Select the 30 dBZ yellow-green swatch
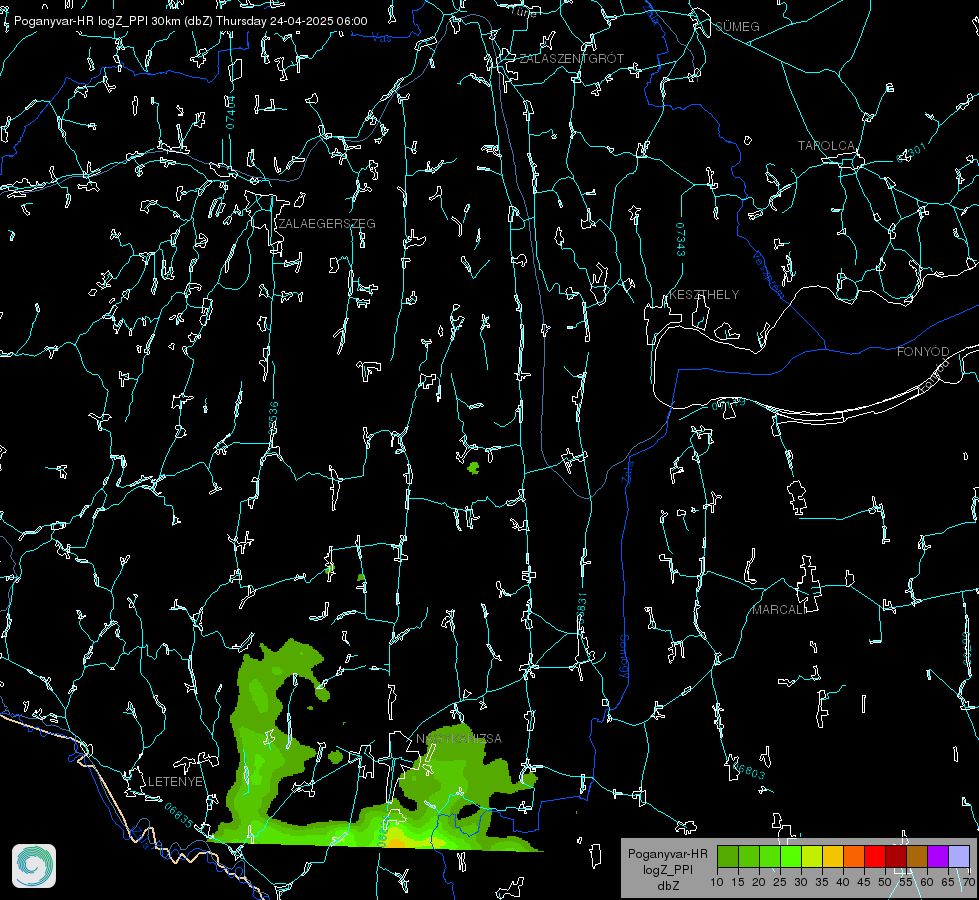 pyautogui.click(x=812, y=857)
